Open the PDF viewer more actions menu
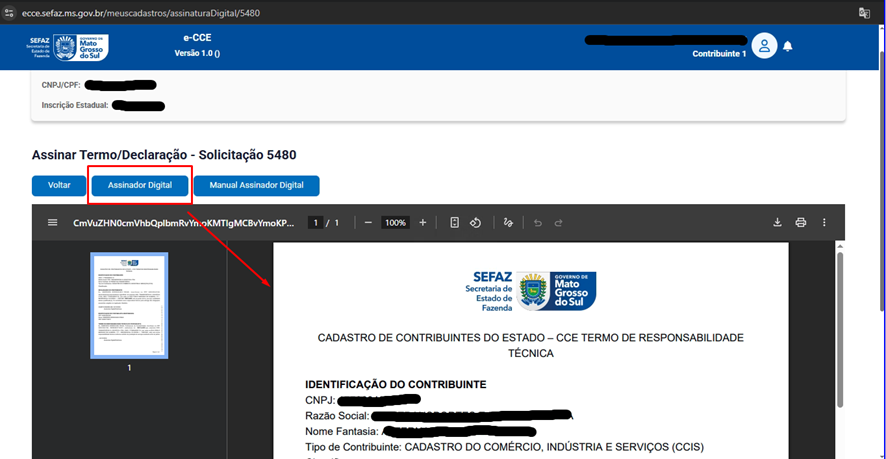This screenshot has width=886, height=459. (x=824, y=222)
